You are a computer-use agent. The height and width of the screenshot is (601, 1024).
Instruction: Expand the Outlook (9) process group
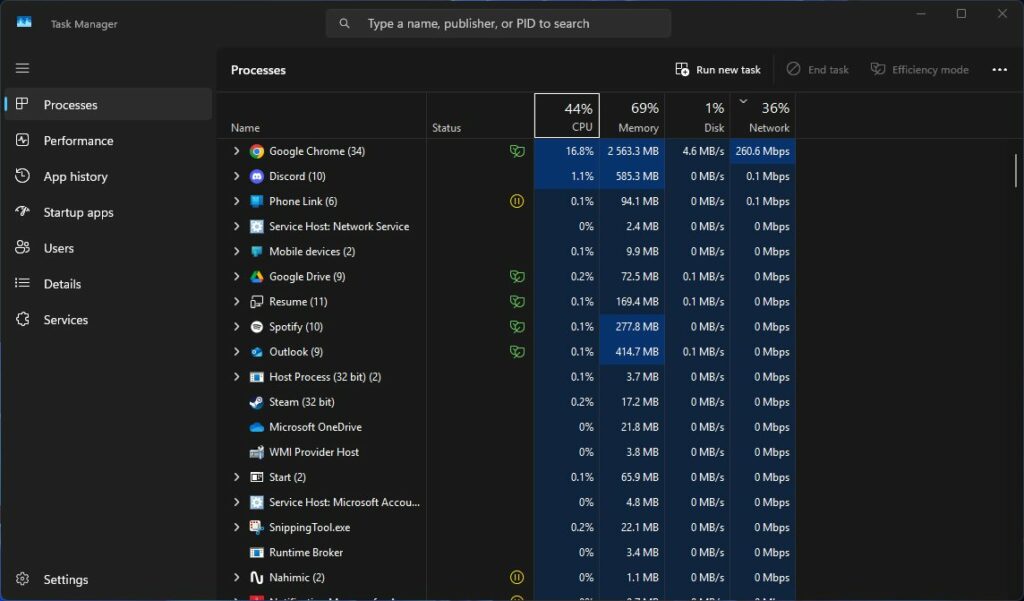[x=236, y=352]
